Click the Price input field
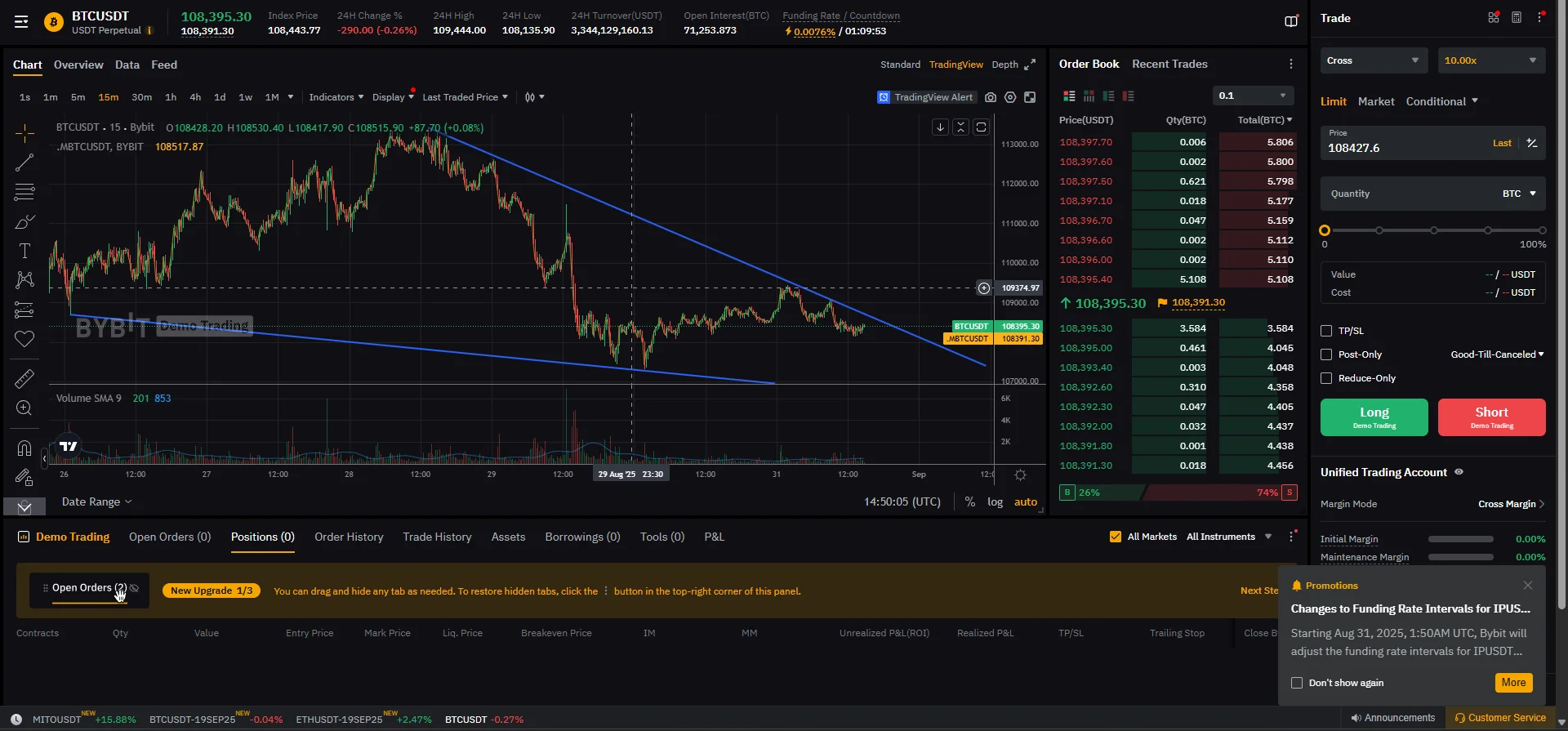Image resolution: width=1568 pixels, height=731 pixels. (x=1433, y=143)
